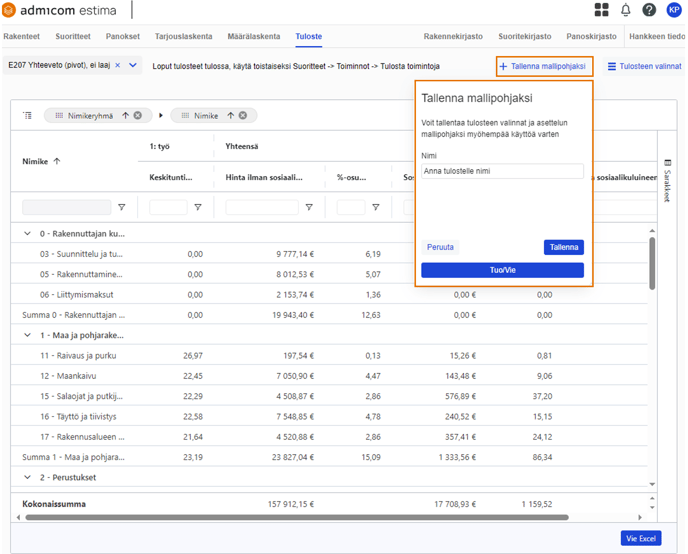Remove the Nimike grouping chip
The image size is (688, 554).
243,115
